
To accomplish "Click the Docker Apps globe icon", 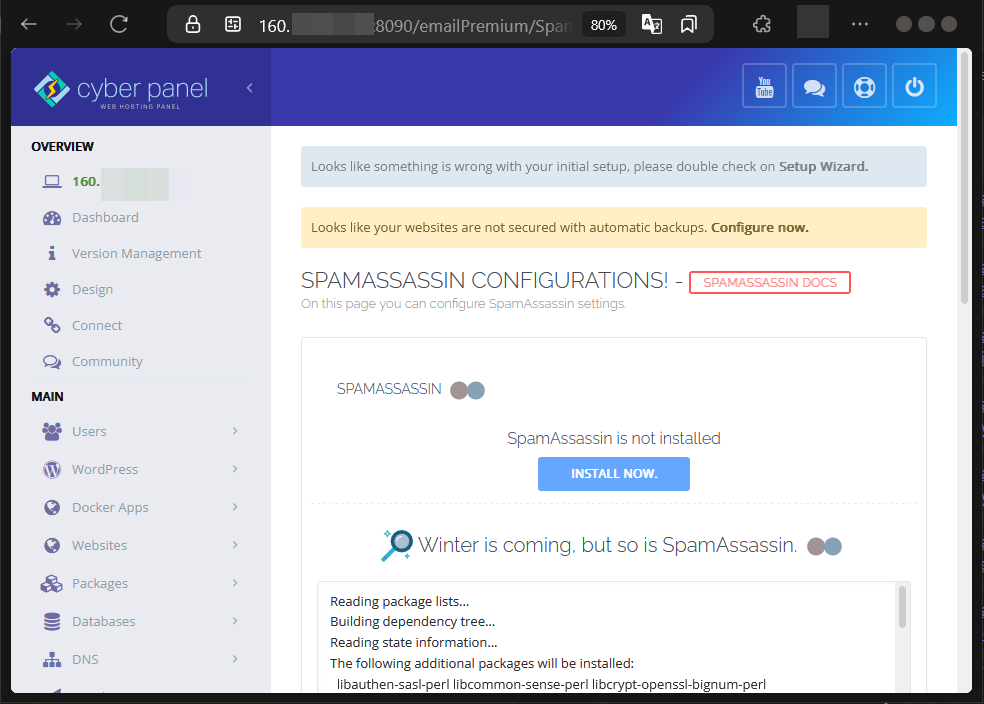I will click(x=52, y=507).
